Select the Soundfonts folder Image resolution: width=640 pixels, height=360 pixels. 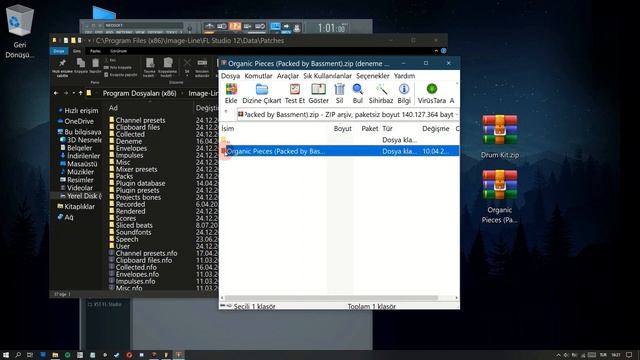[133, 232]
